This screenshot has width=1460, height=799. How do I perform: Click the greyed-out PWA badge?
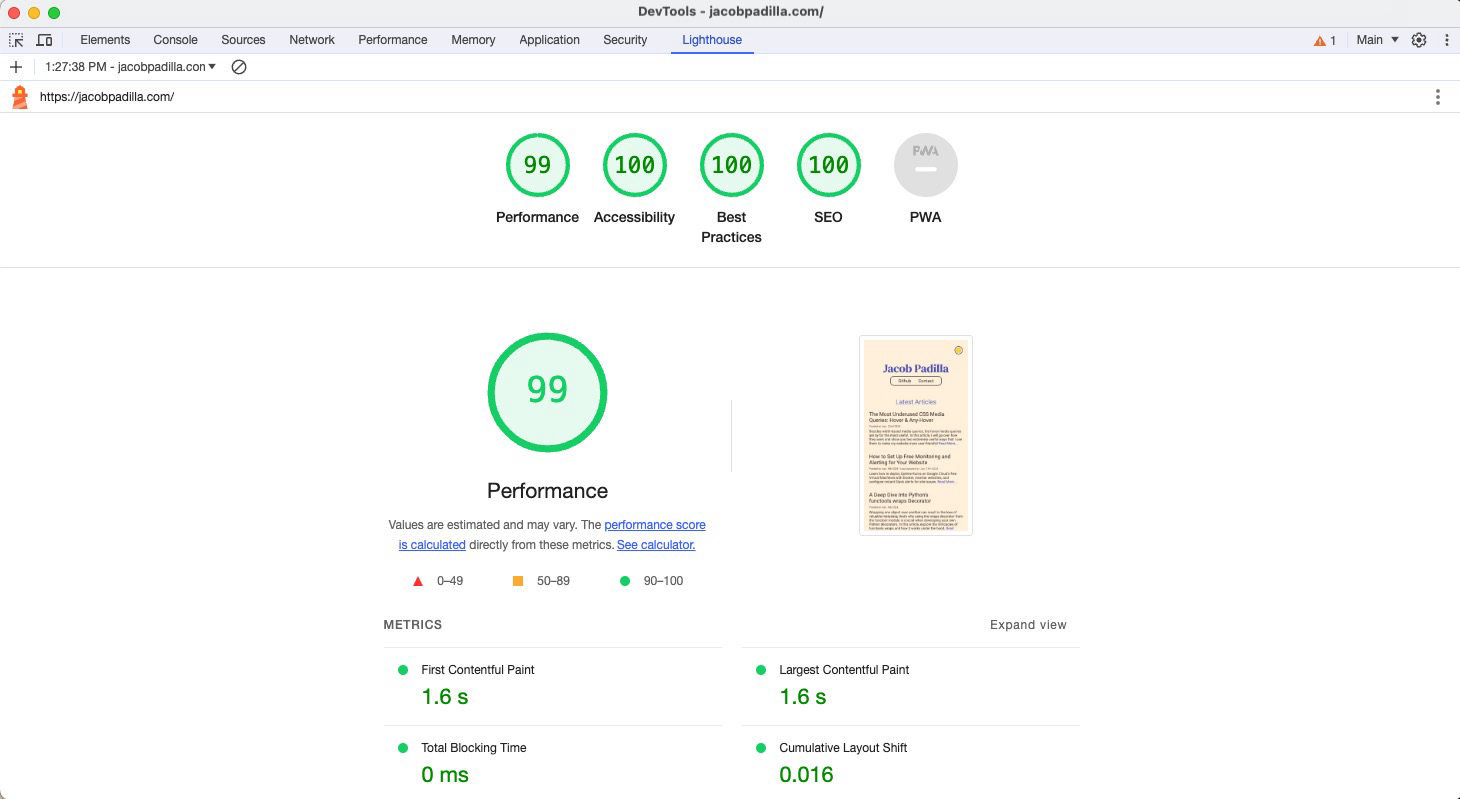click(x=925, y=164)
